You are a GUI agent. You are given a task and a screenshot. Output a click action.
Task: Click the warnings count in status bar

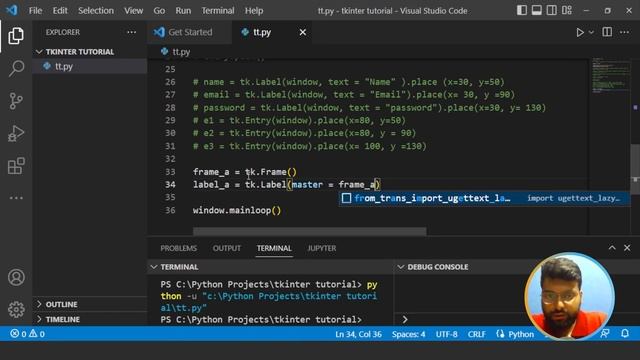(37, 334)
